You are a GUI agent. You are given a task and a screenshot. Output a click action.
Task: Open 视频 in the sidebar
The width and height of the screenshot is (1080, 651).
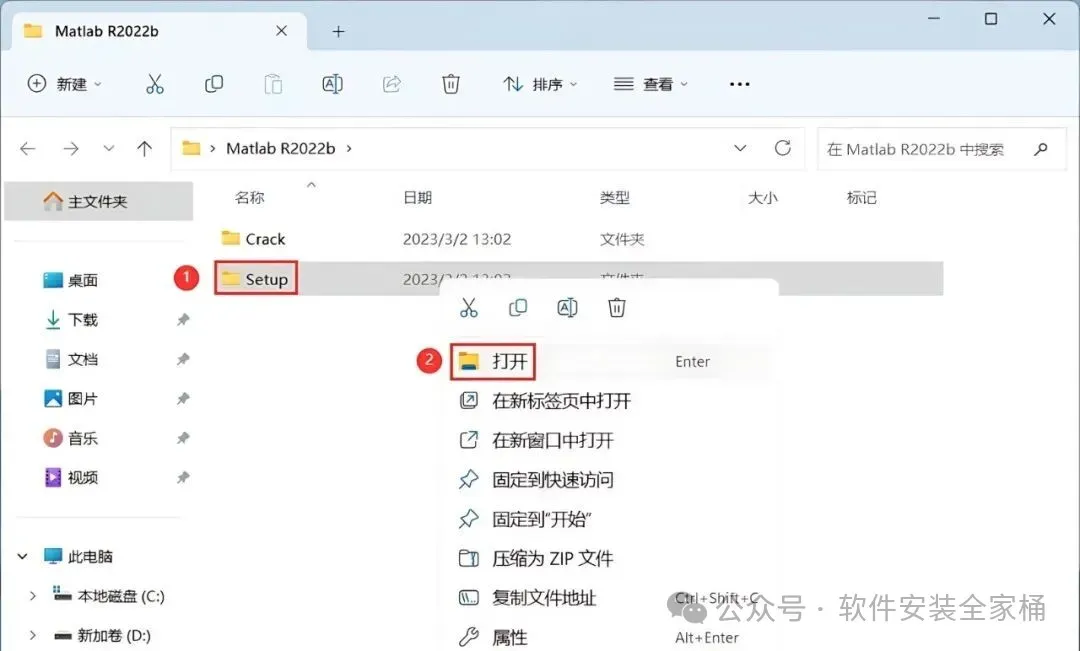coord(71,477)
